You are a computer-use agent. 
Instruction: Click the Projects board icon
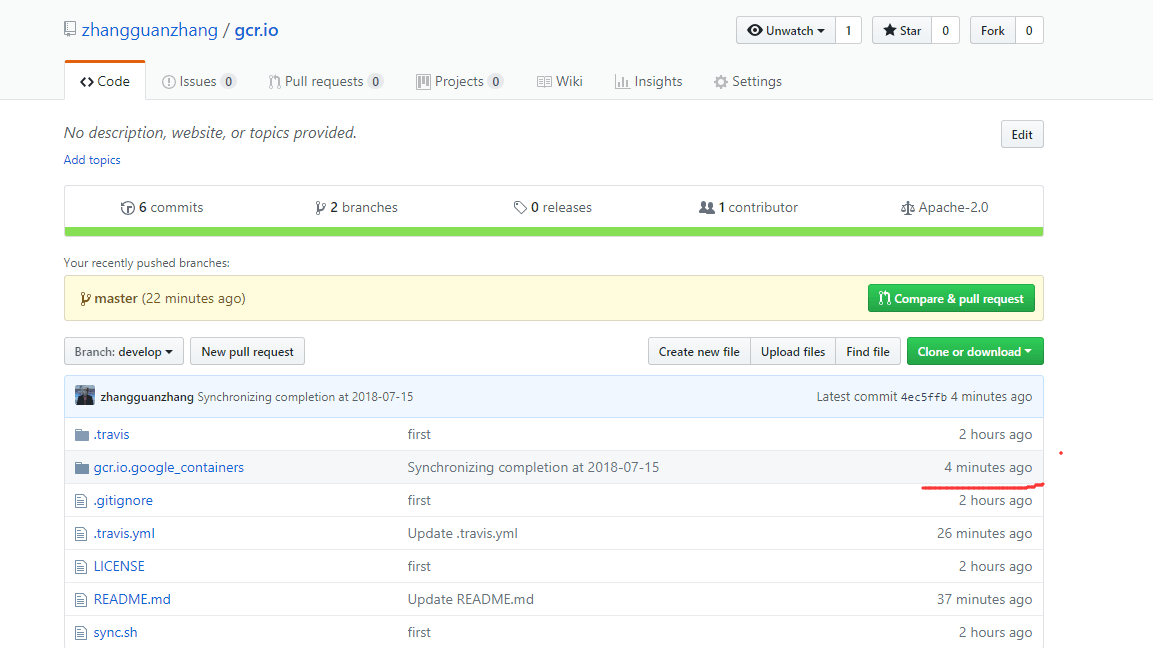(423, 82)
